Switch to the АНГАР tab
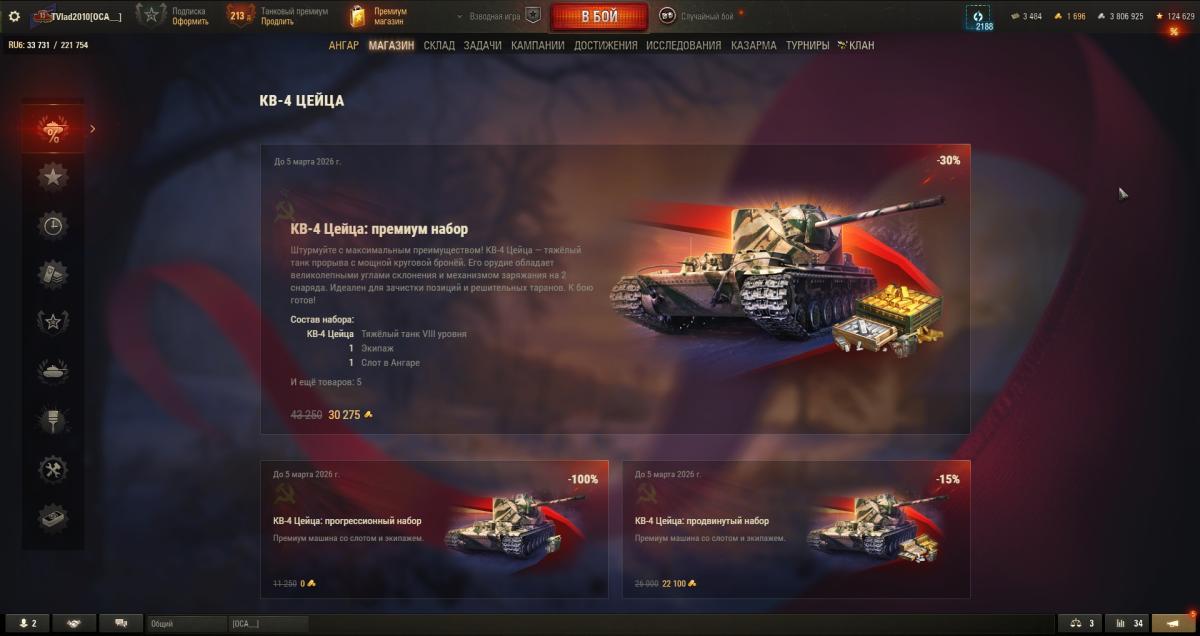 [344, 45]
